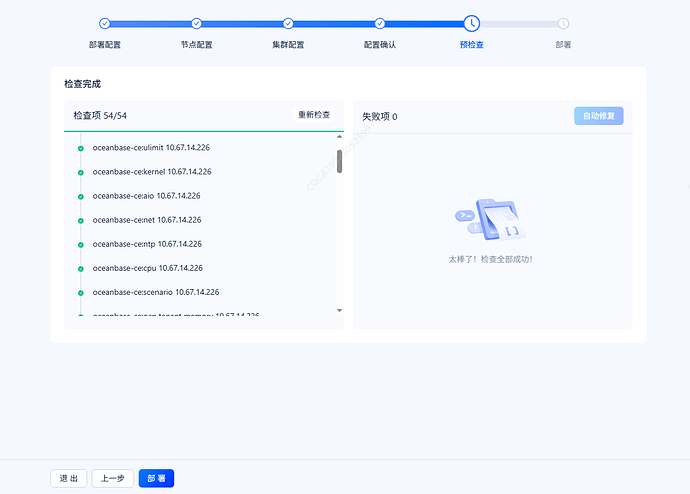
Task: Select the 集群配置 step label
Action: pyautogui.click(x=288, y=44)
